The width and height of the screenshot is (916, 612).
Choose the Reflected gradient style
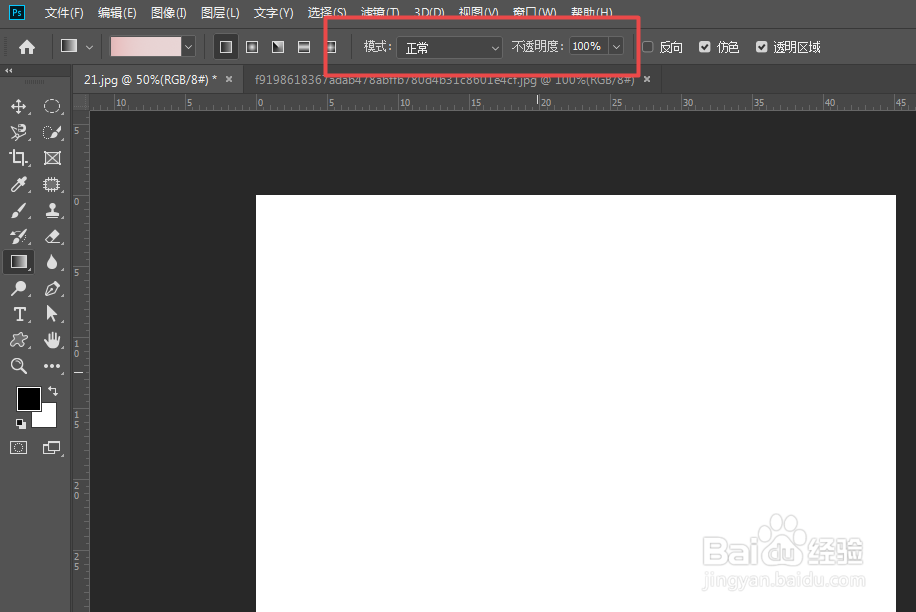tap(304, 47)
